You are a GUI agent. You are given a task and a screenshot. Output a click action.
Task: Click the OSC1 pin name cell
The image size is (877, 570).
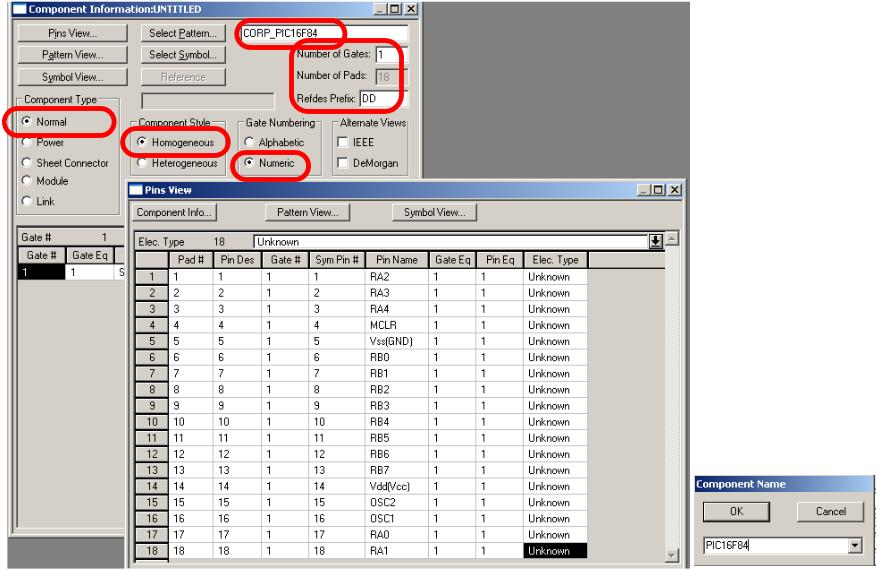[397, 519]
